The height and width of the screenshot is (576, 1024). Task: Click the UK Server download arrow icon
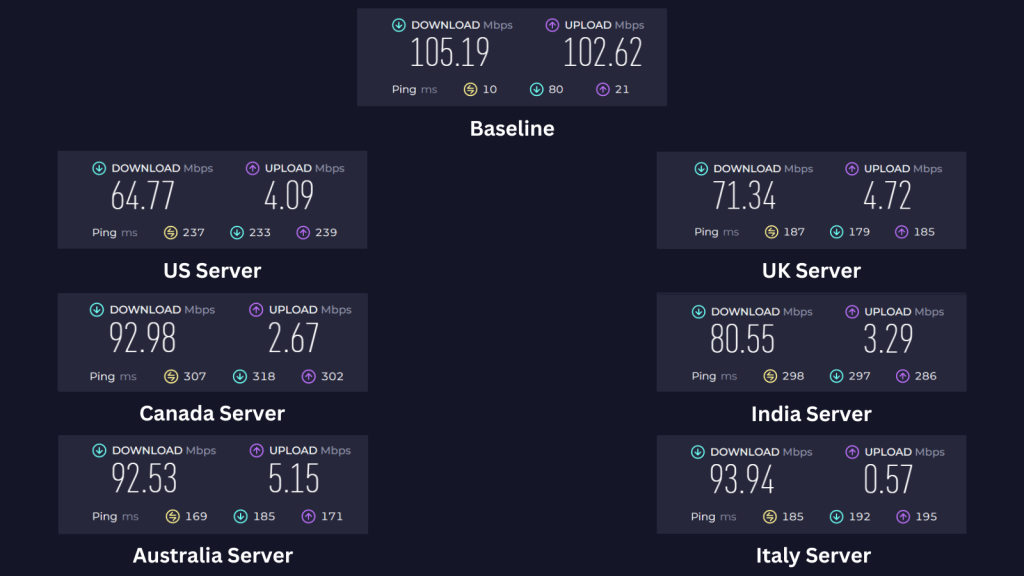coord(701,169)
